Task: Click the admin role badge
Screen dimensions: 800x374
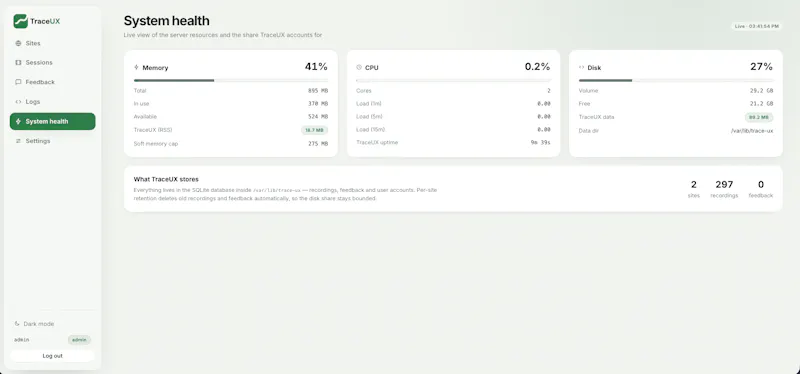Action: [79, 340]
